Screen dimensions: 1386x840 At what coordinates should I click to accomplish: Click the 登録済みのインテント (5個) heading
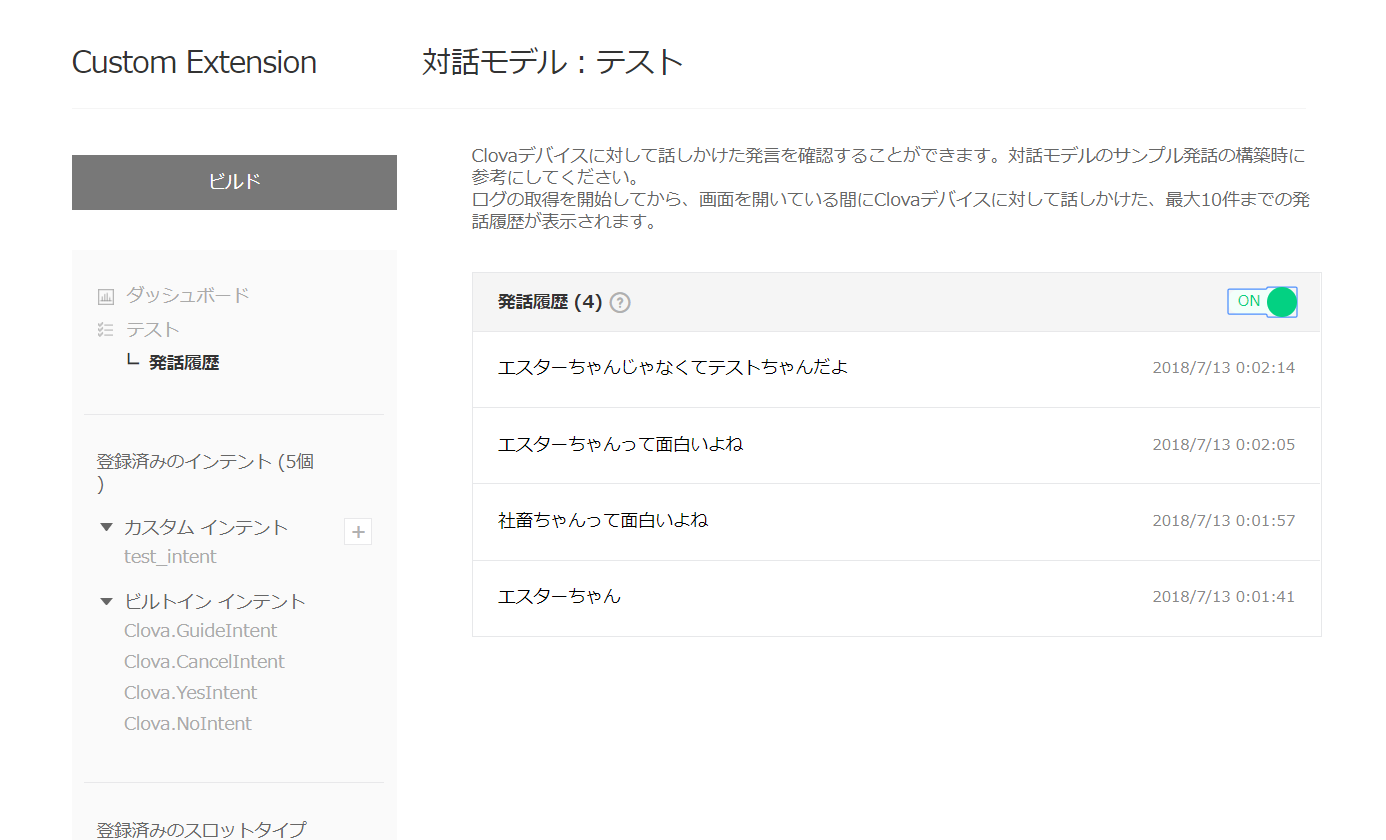205,473
